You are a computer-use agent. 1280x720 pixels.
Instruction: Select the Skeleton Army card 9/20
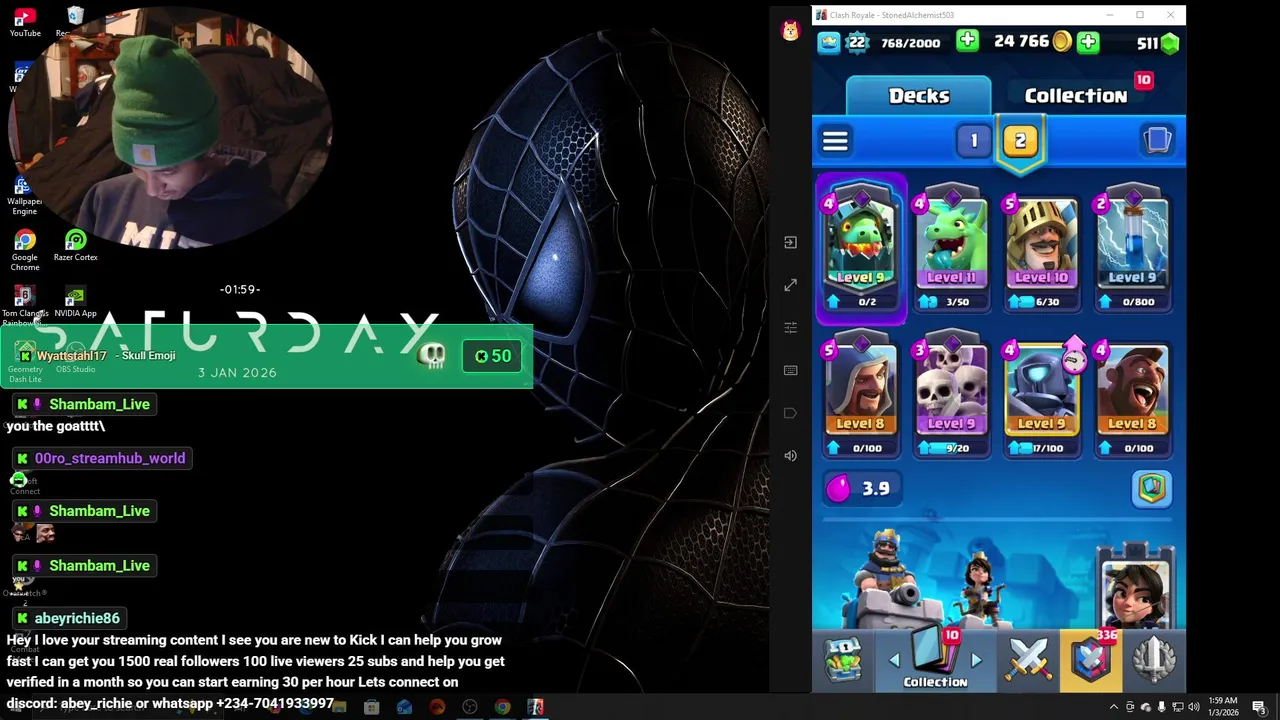click(952, 396)
